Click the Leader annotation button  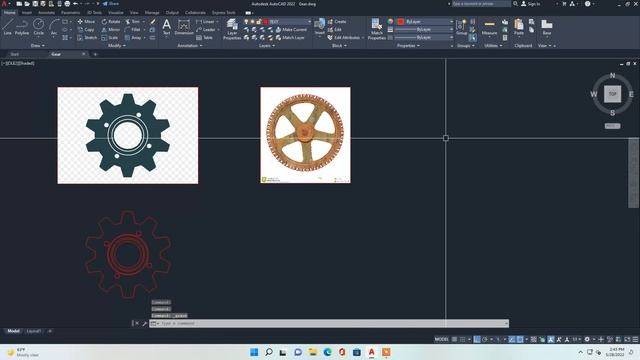click(x=206, y=30)
